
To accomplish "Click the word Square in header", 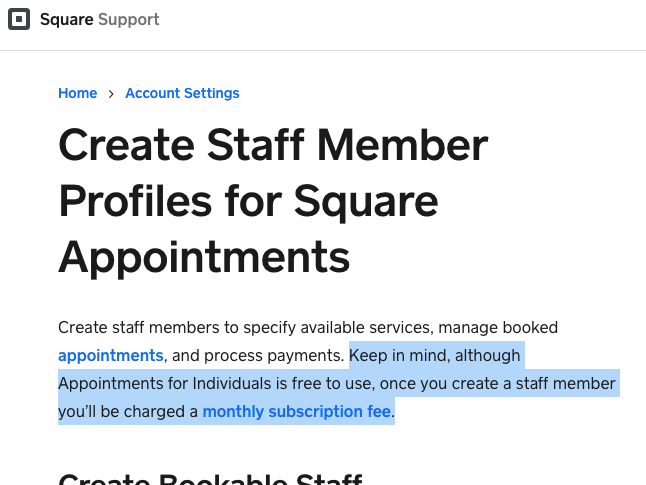I will (x=67, y=19).
